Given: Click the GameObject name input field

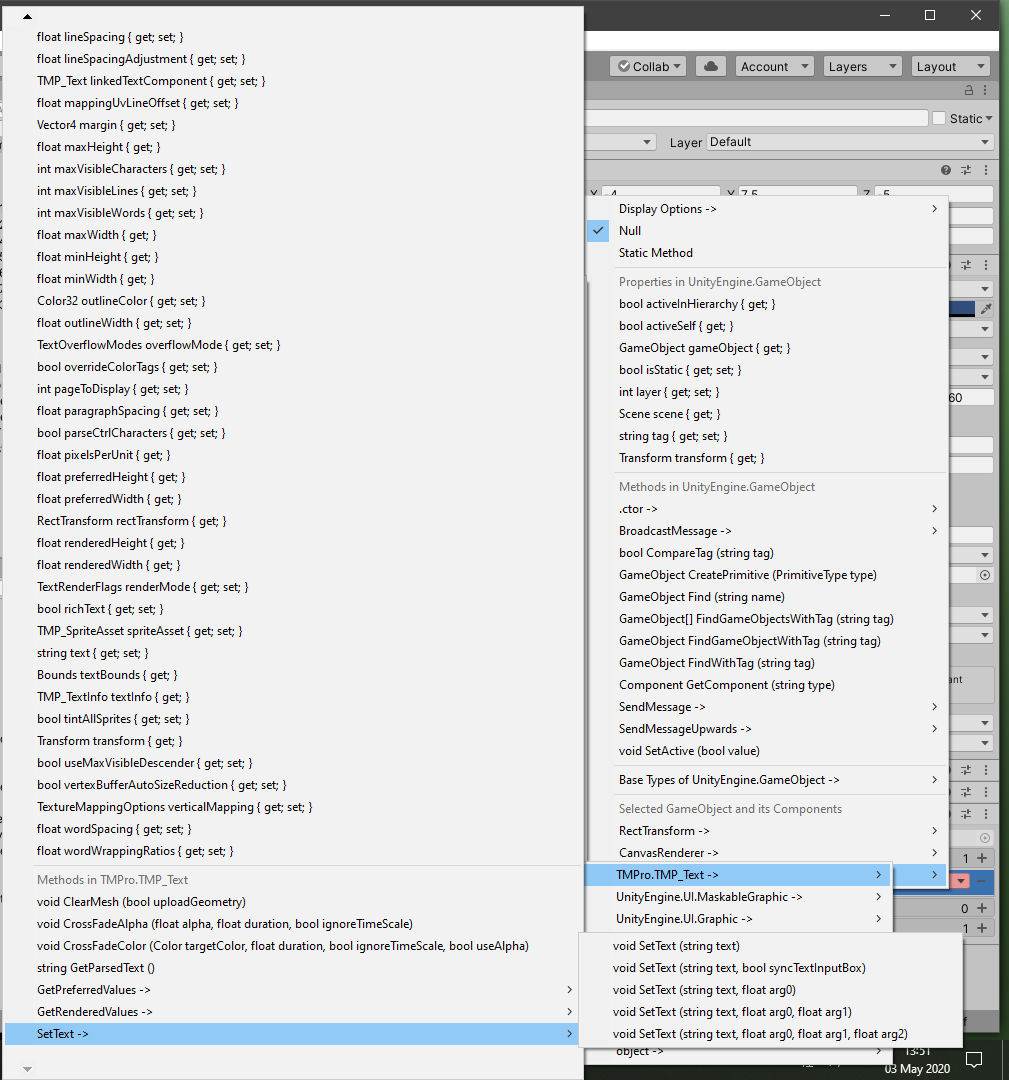Looking at the screenshot, I should pyautogui.click(x=756, y=118).
